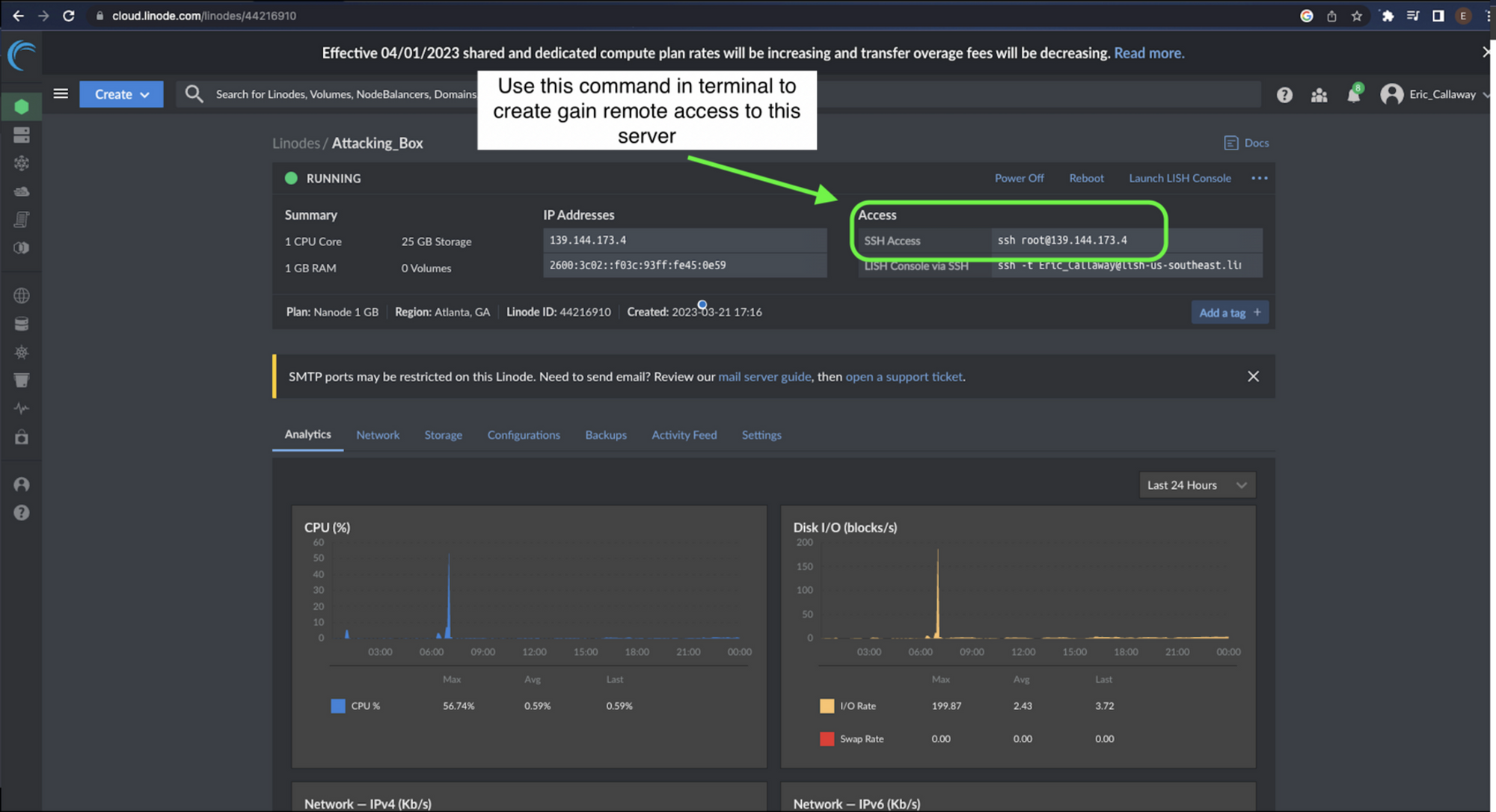Click the Longview pulse sidebar icon
Image resolution: width=1496 pixels, height=812 pixels.
[22, 408]
